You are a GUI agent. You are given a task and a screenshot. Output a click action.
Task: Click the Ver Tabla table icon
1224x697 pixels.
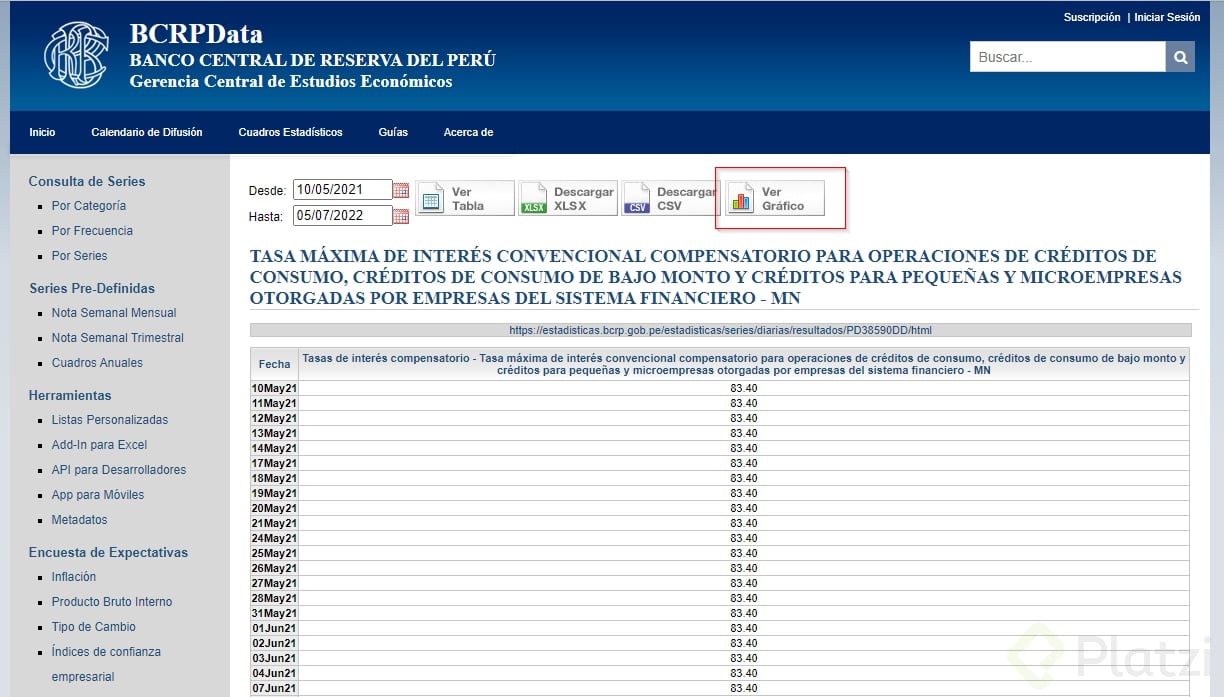(x=432, y=197)
